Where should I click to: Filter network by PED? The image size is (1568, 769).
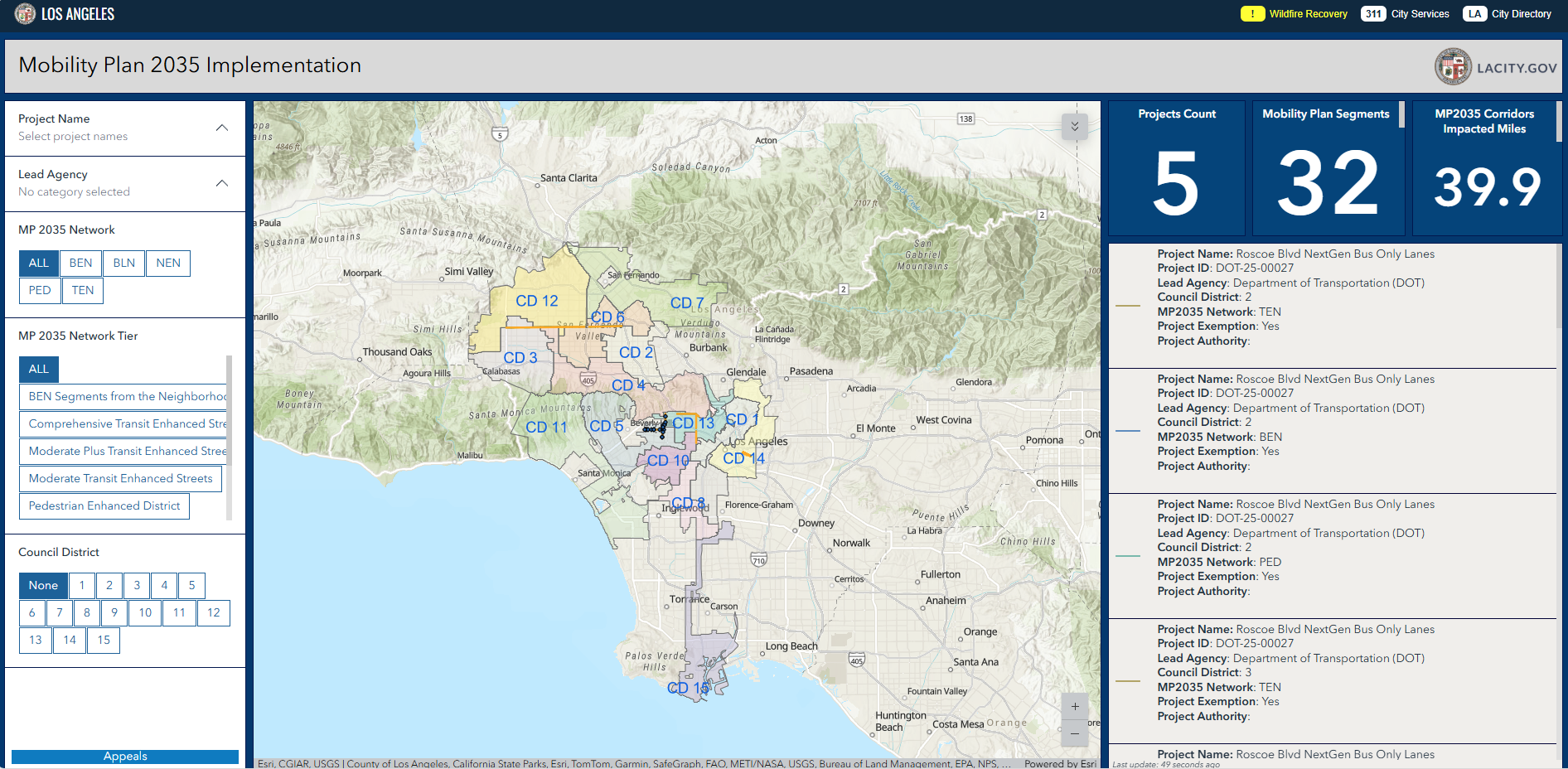[40, 291]
